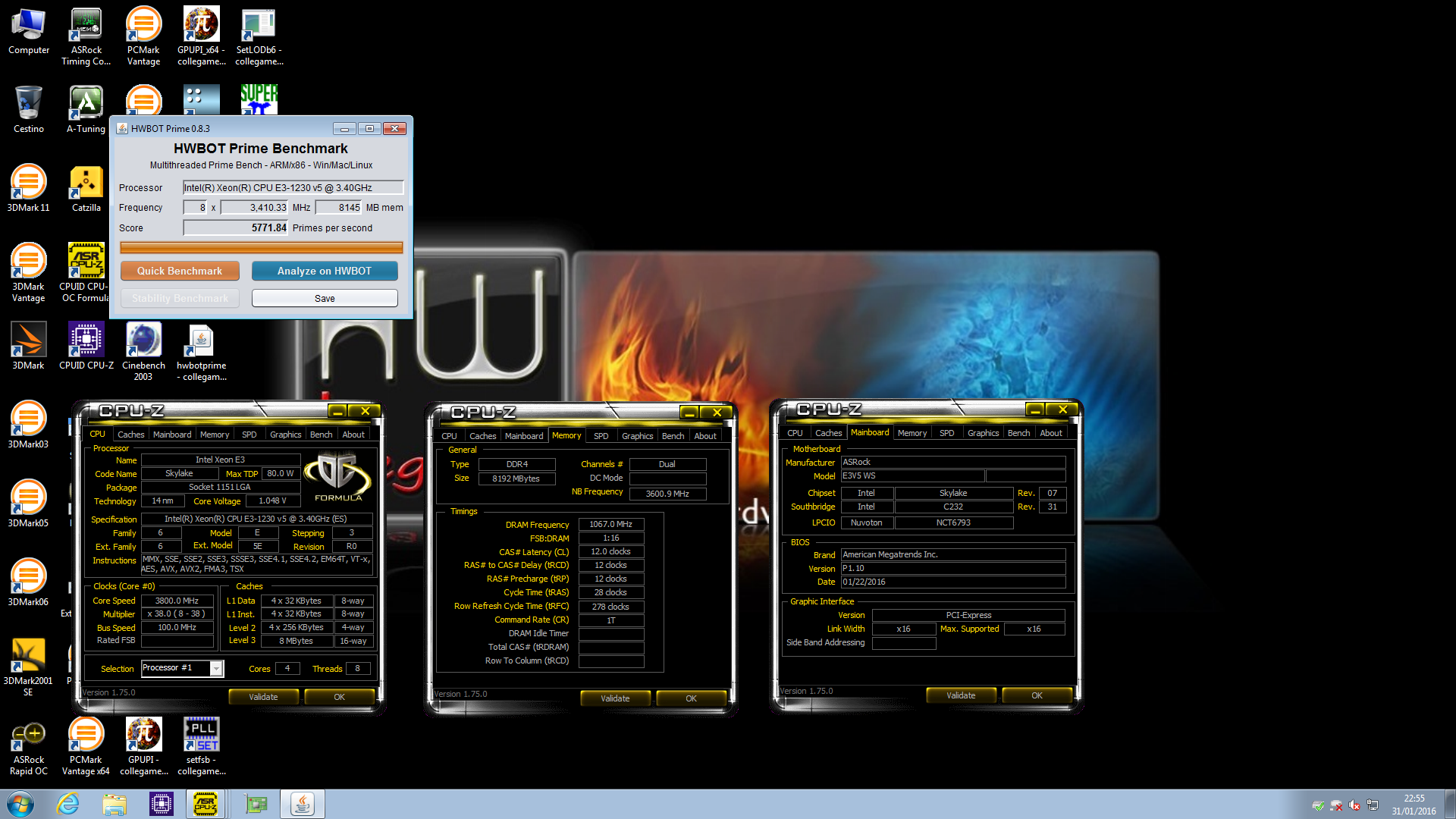Click Validate in the left CPU-Z window
Screen dimensions: 1456x819
pos(263,697)
